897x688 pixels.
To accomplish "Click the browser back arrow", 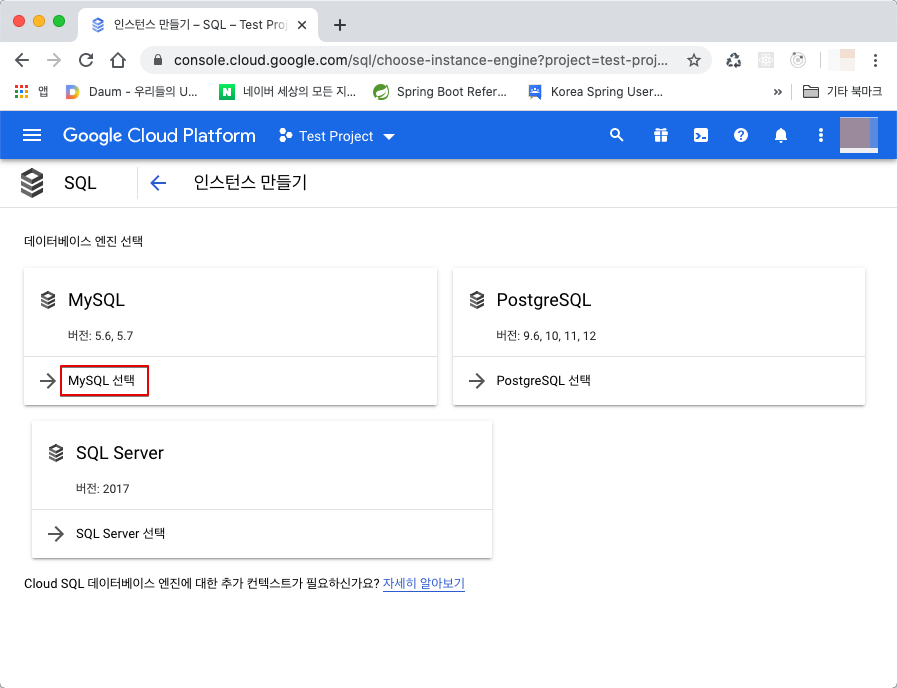I will (x=22, y=60).
